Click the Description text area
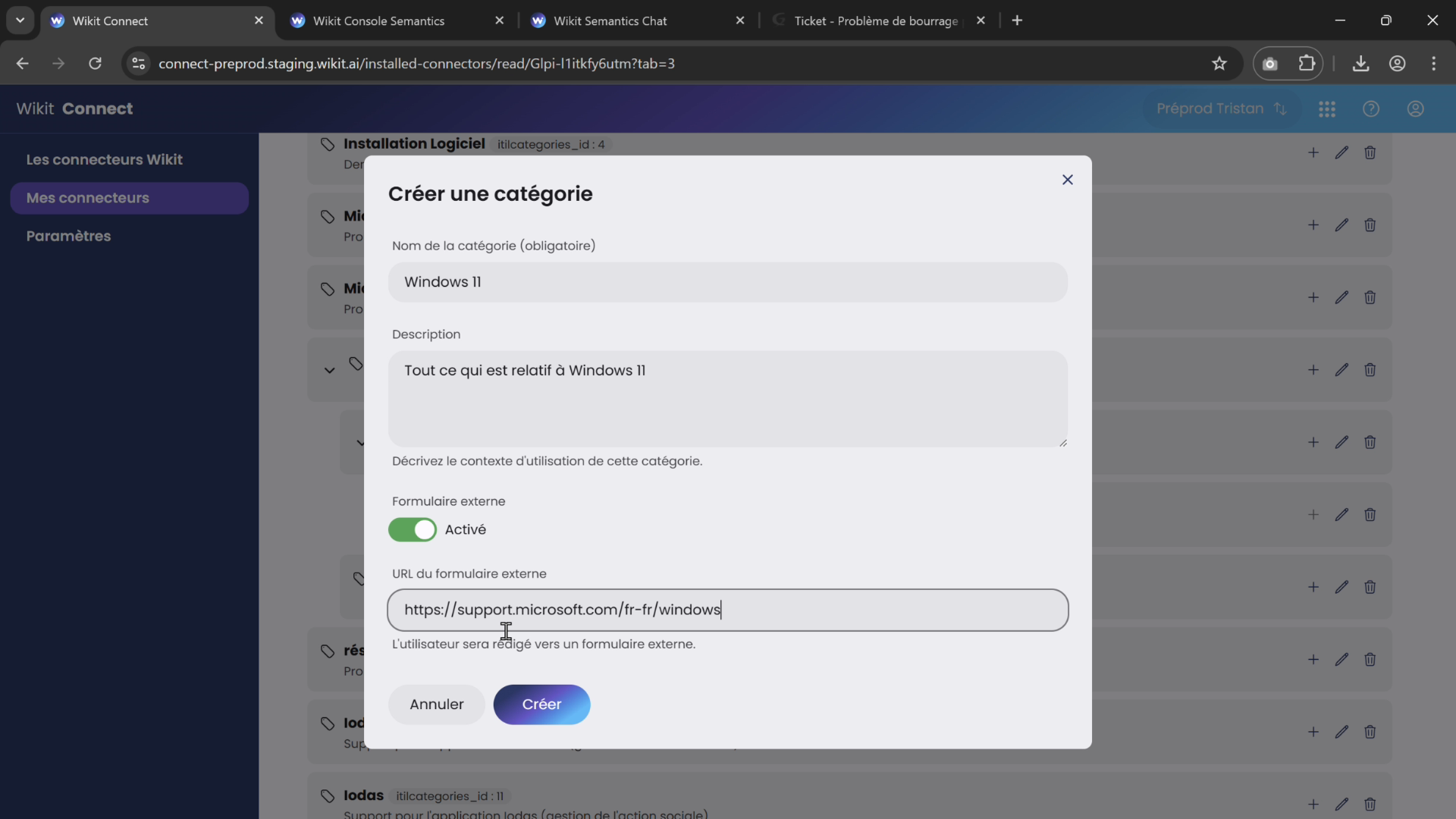 pos(727,398)
